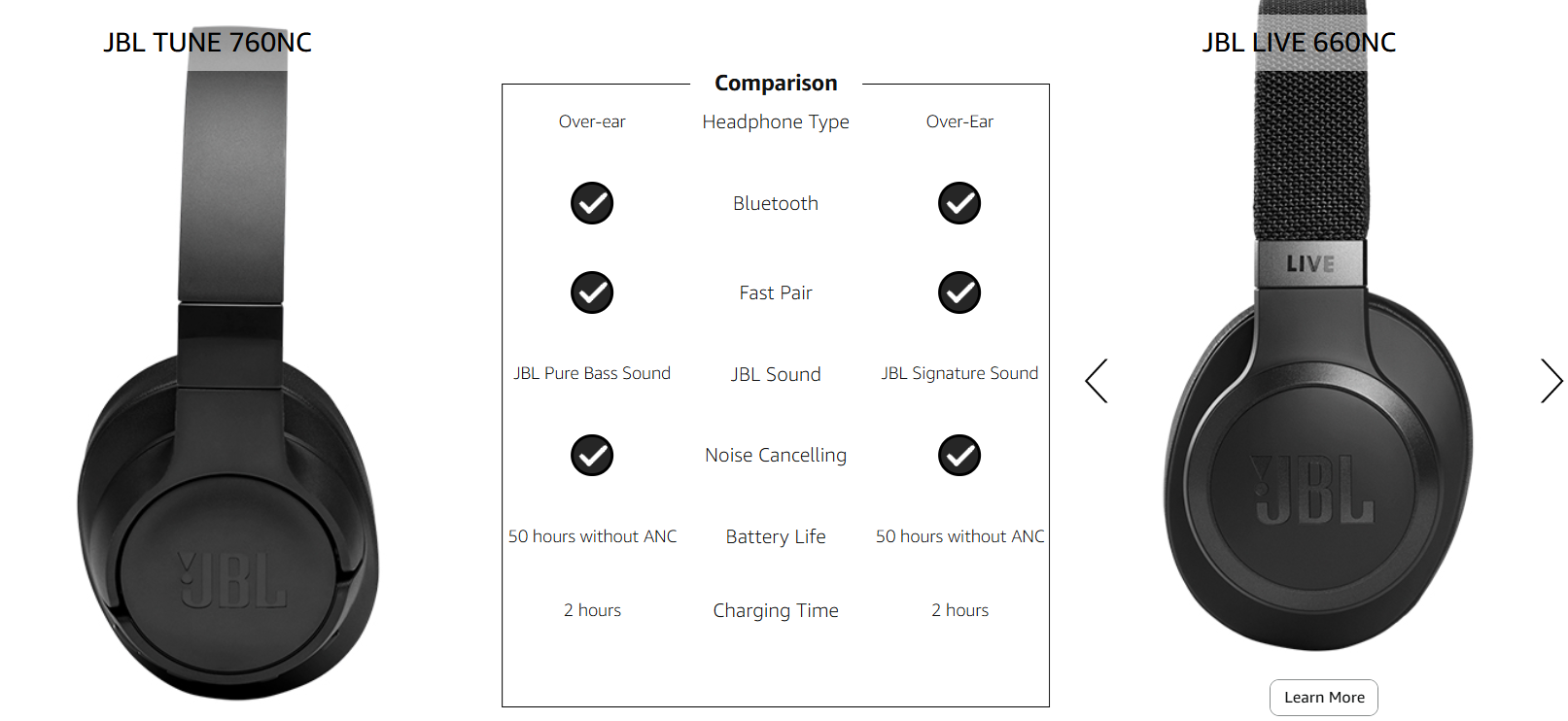
Task: Click the JBL TUNE 760NC title
Action: (x=208, y=43)
